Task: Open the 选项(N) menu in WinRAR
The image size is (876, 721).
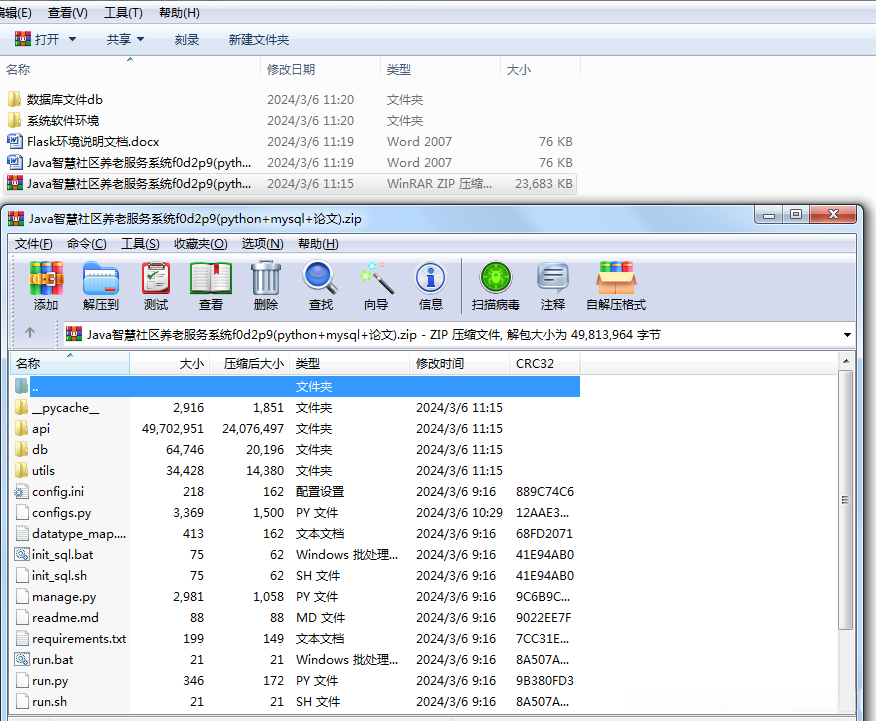Action: tap(263, 244)
